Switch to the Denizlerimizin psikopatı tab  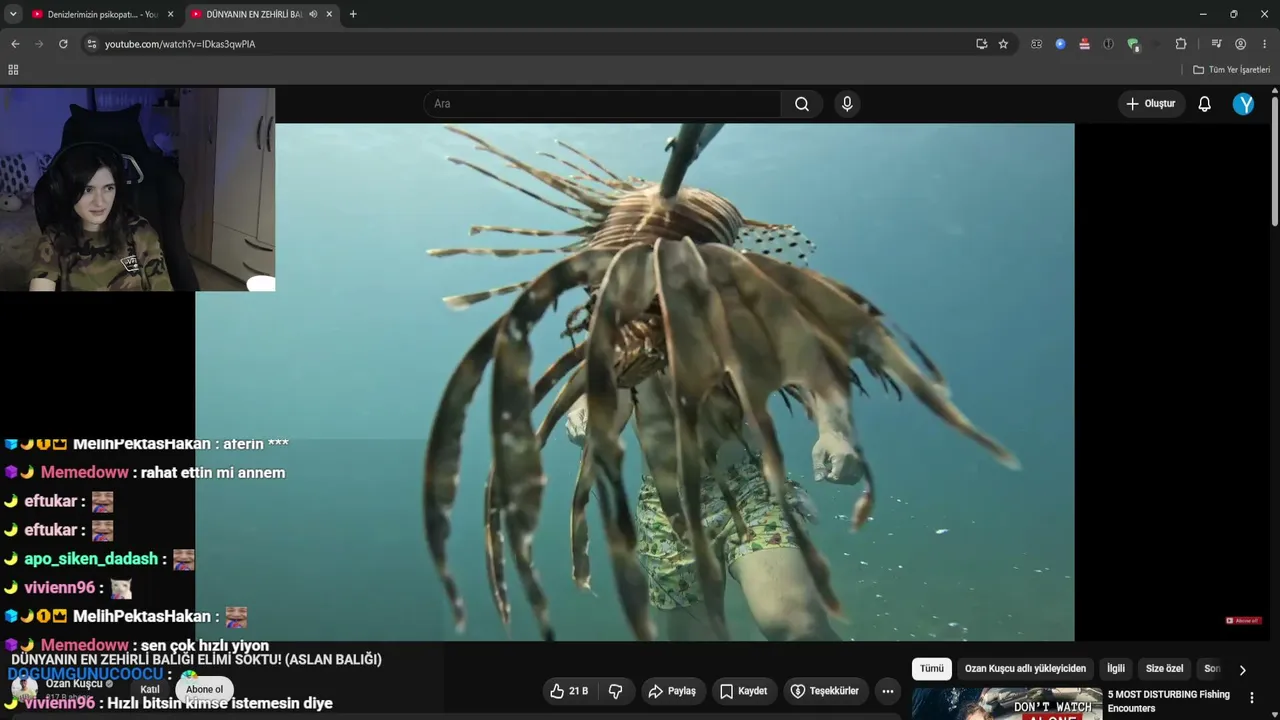(102, 14)
